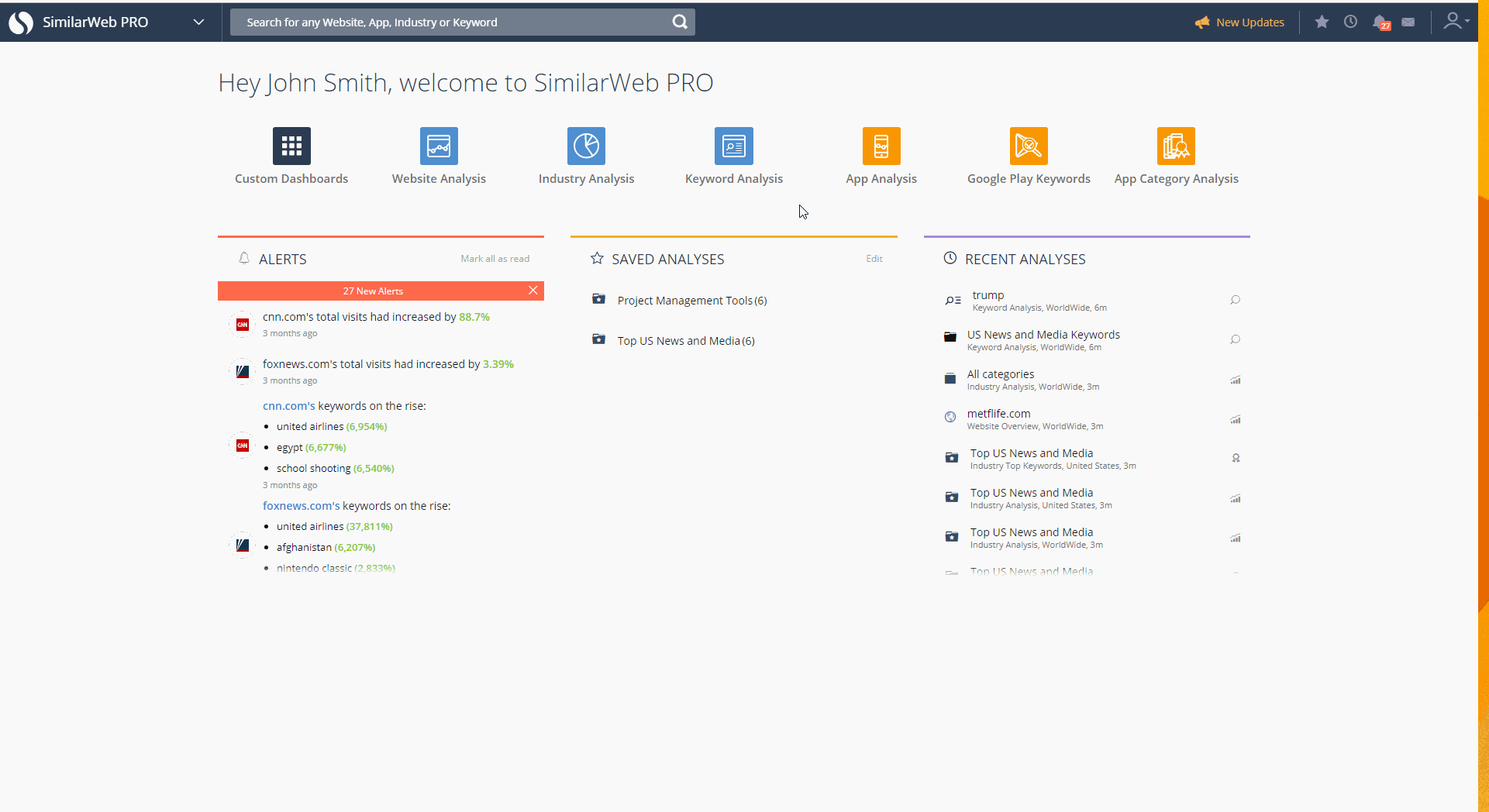Screen dimensions: 1489x812
Task: Open favorites star icon in header
Action: click(x=1322, y=22)
